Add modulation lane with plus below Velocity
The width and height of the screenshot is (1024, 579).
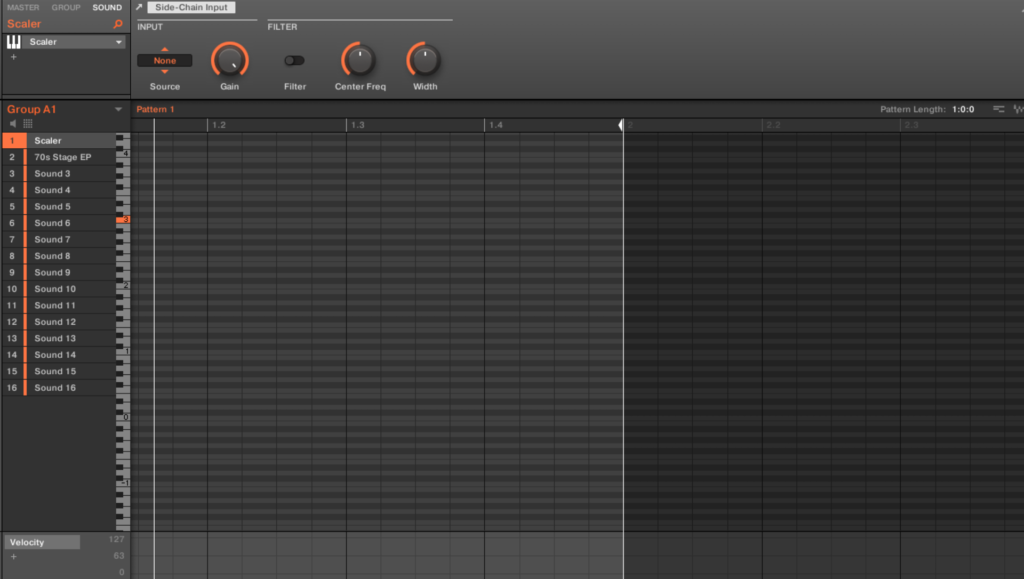click(x=13, y=556)
